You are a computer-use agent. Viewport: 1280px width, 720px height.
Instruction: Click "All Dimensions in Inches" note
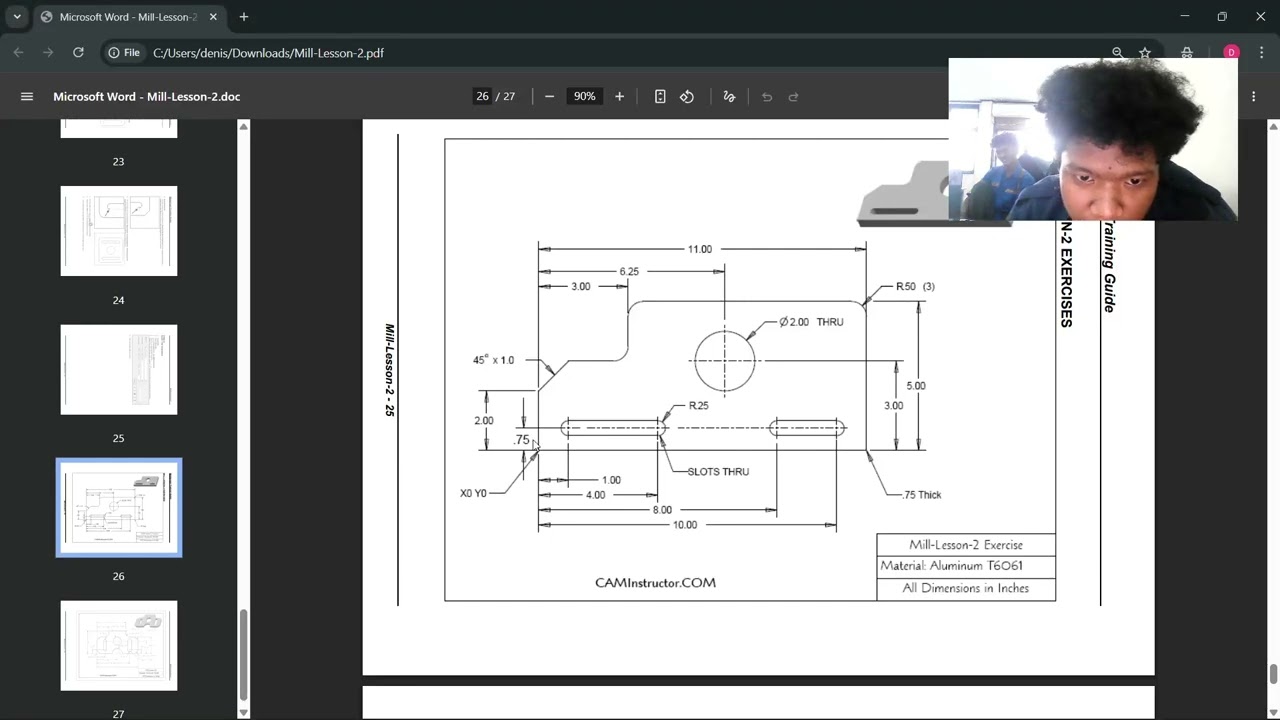point(965,588)
